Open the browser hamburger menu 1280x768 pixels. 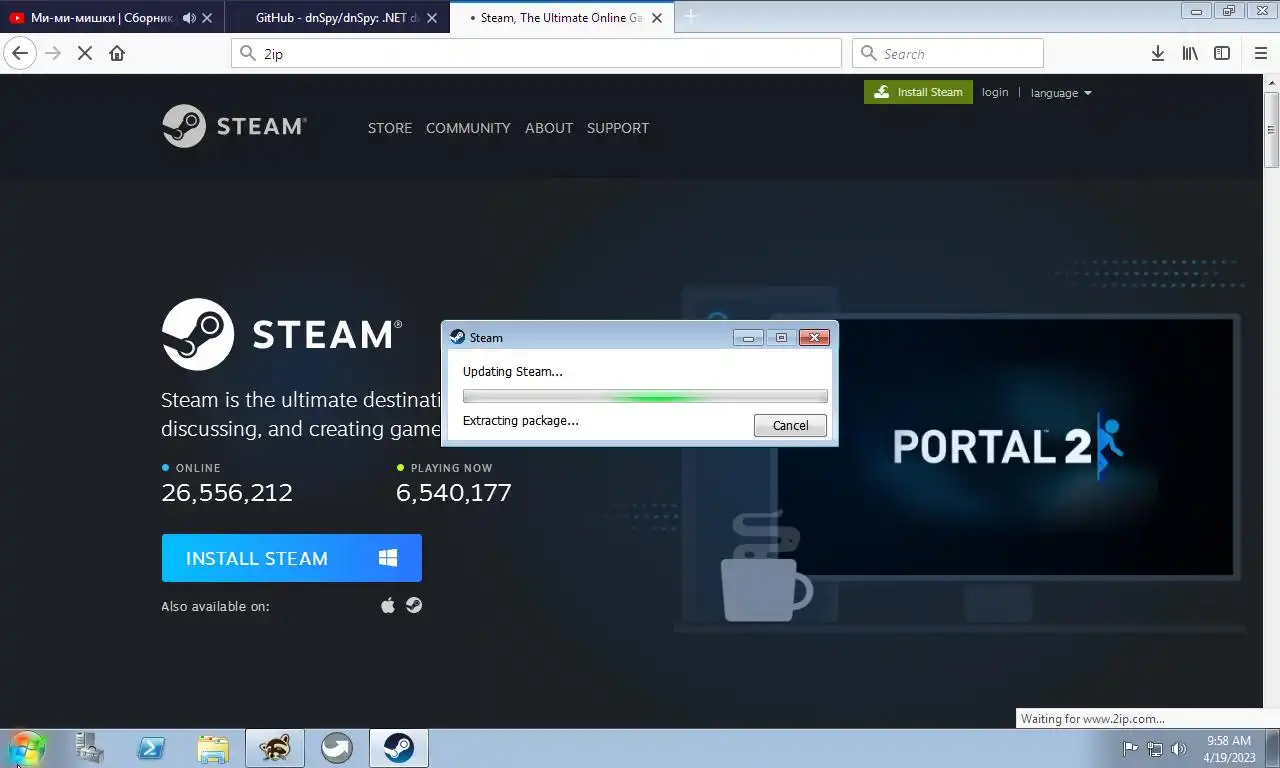[1261, 53]
